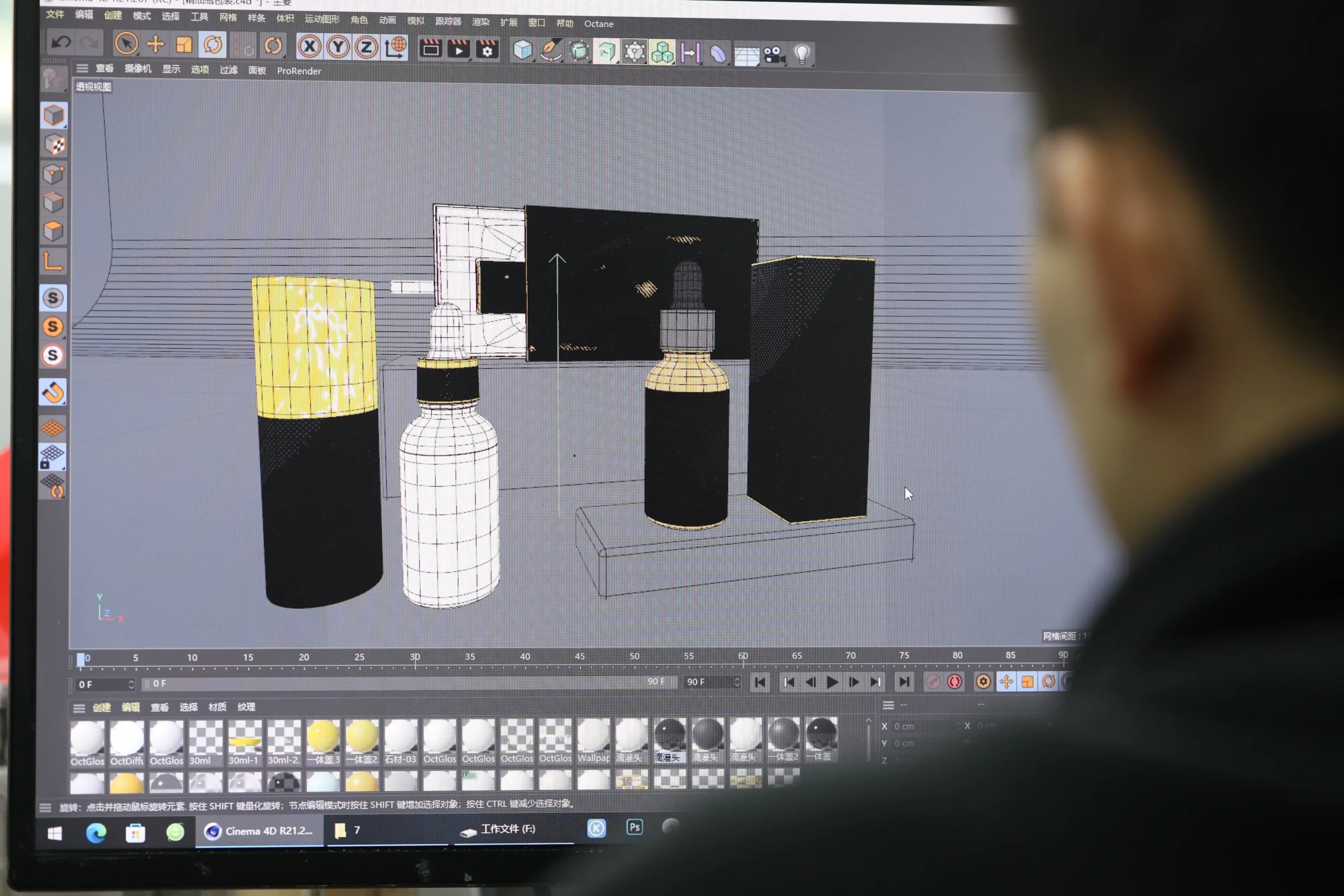1344x896 pixels.
Task: Enable autokey recording in the timeline bar
Action: click(x=954, y=681)
